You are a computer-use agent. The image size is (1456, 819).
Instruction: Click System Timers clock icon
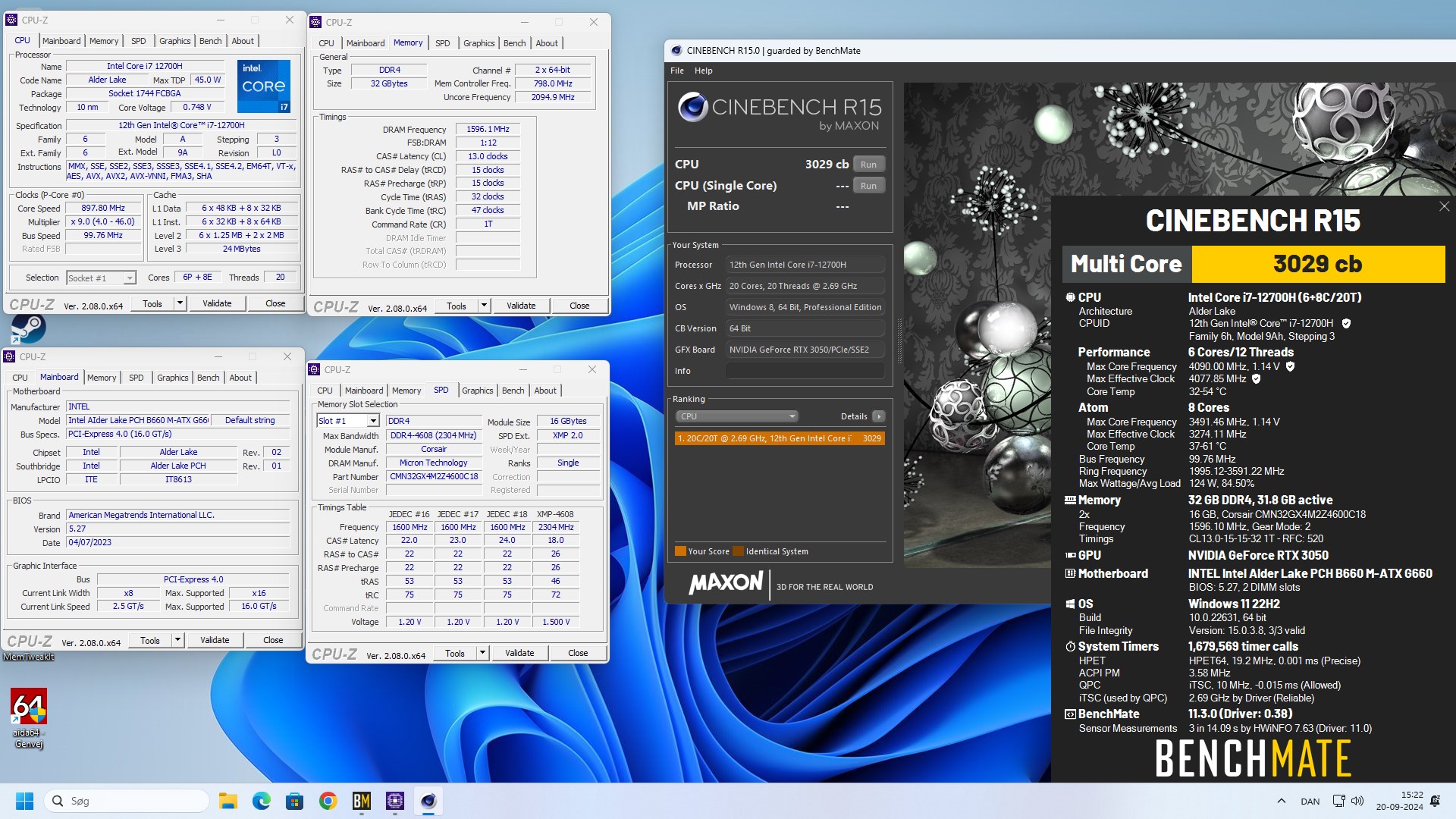pos(1070,646)
